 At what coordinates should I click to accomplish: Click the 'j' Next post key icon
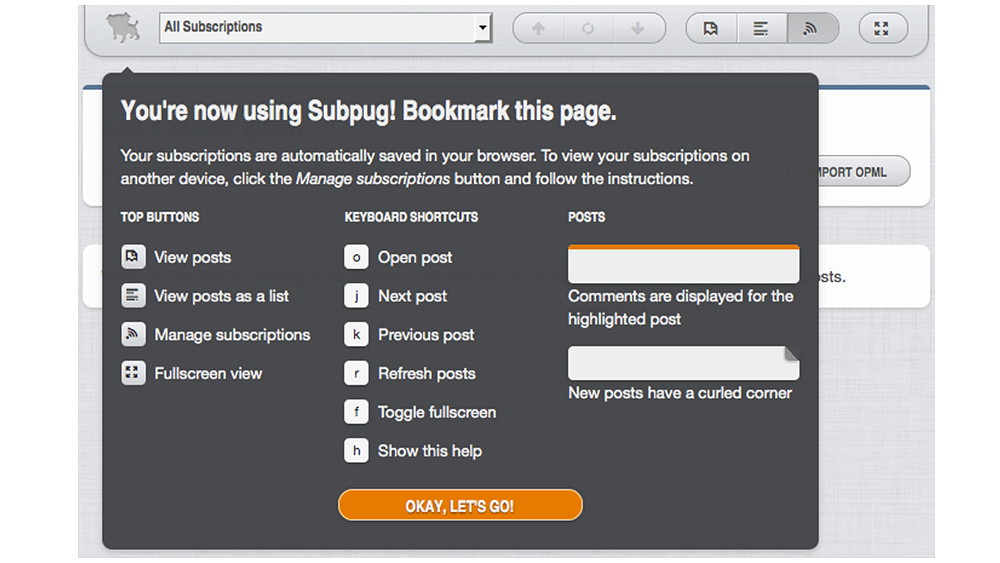pos(356,296)
